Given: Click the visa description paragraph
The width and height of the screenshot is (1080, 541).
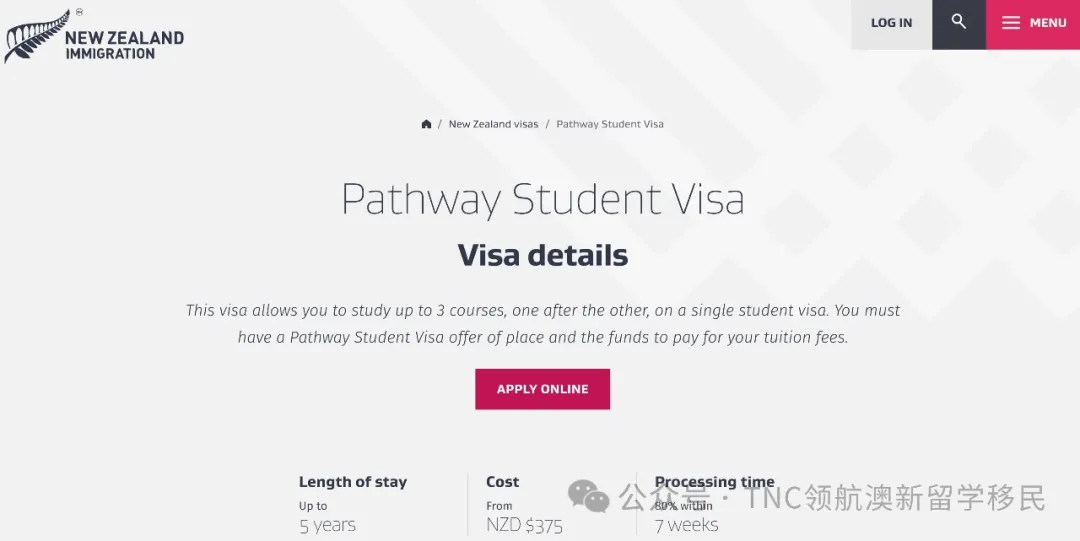Looking at the screenshot, I should (x=543, y=324).
